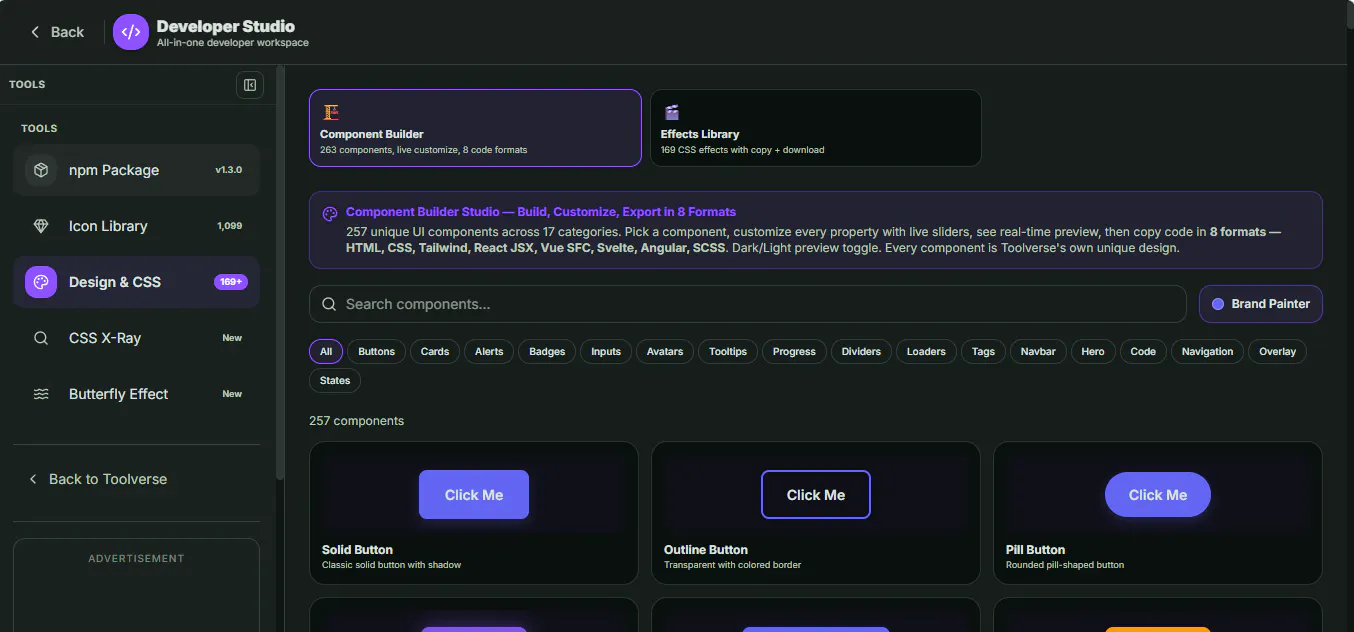Select Design & CSS in sidebar
Viewport: 1354px width, 632px height.
tap(136, 282)
